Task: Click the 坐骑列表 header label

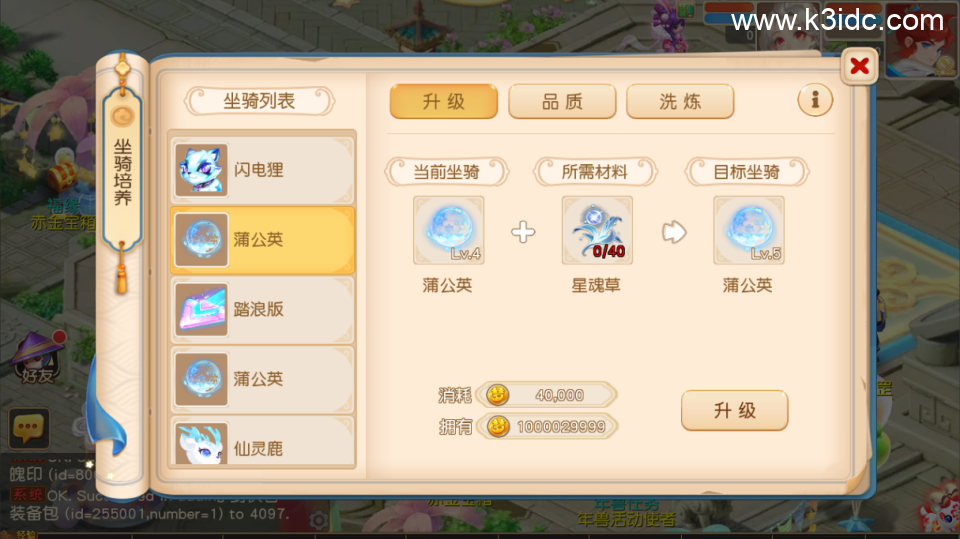Action: (x=259, y=101)
